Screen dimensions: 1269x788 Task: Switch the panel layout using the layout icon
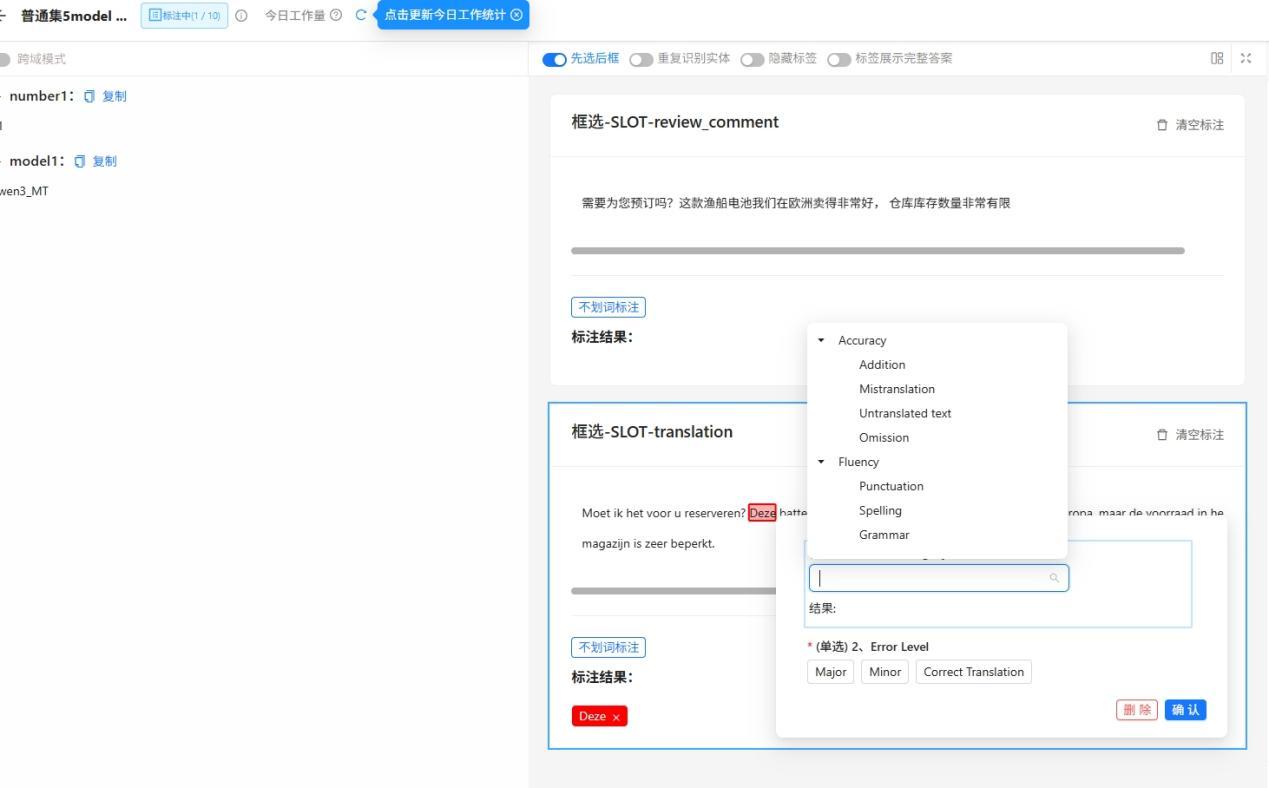[x=1217, y=58]
